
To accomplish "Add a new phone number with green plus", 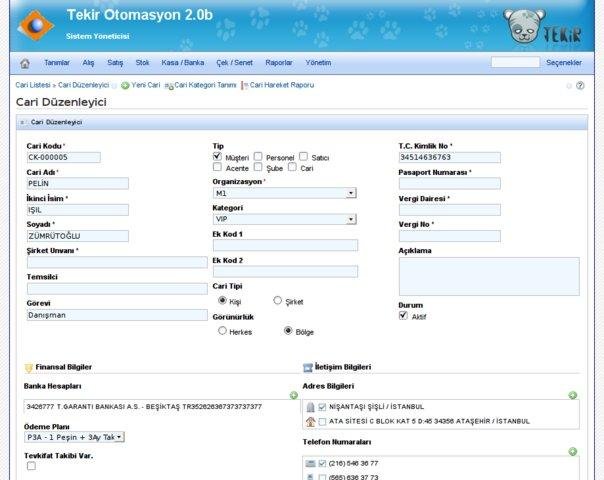I will [572, 451].
